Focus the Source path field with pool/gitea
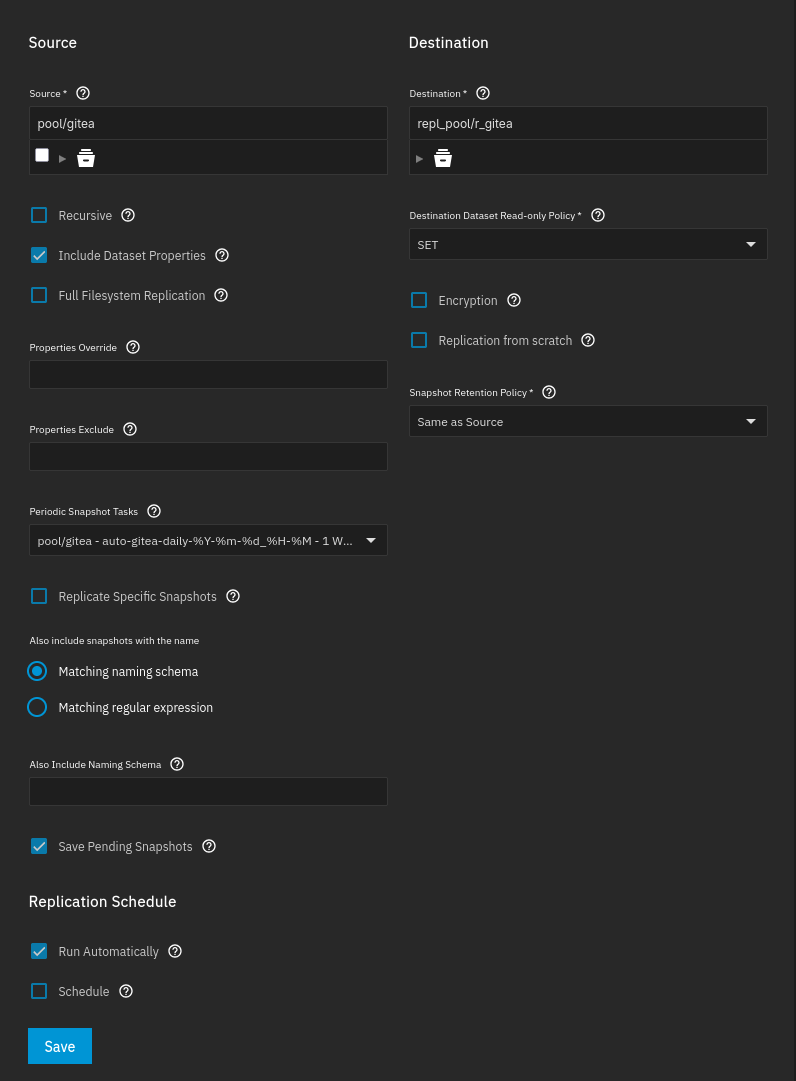 pos(208,123)
